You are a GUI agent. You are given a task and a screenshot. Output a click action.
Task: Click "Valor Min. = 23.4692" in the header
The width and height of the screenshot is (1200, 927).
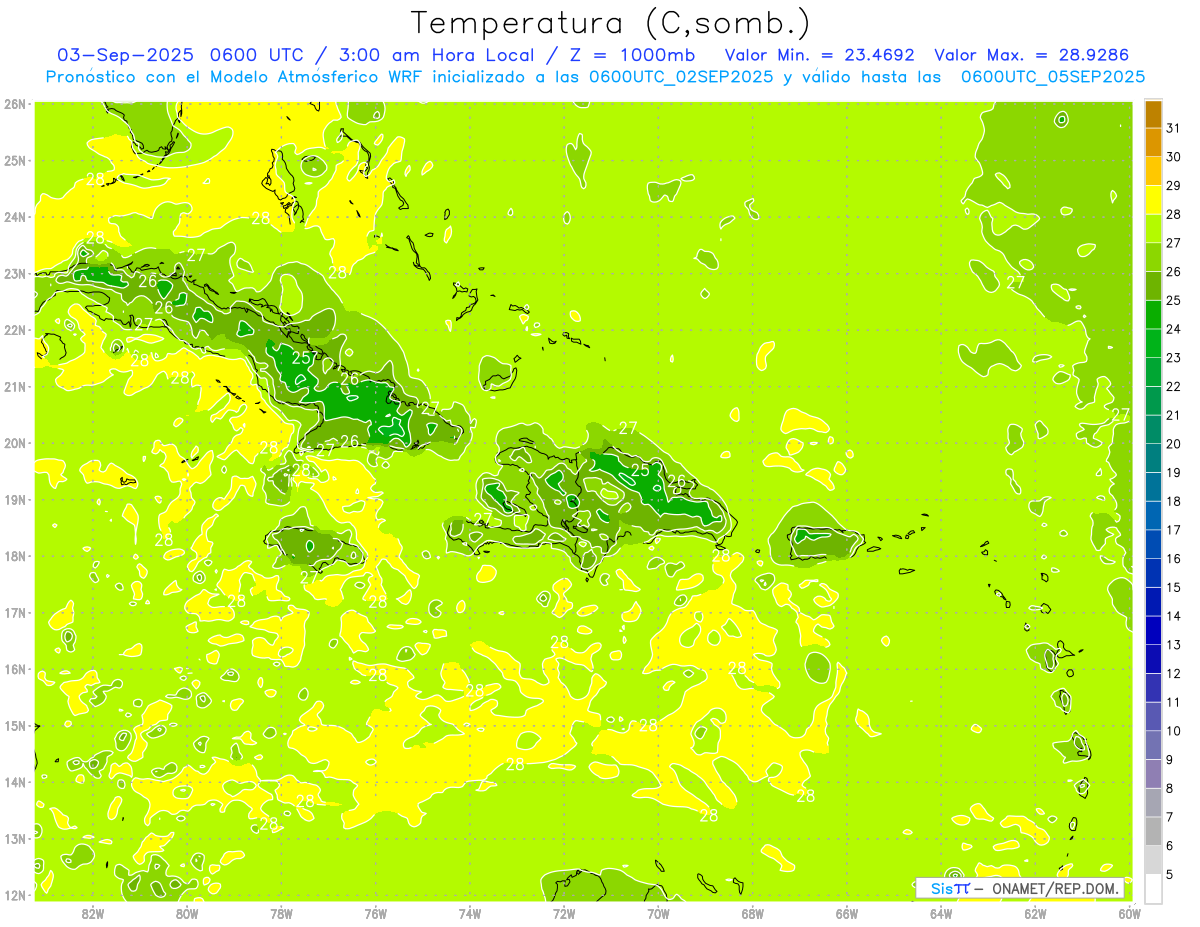coord(819,55)
